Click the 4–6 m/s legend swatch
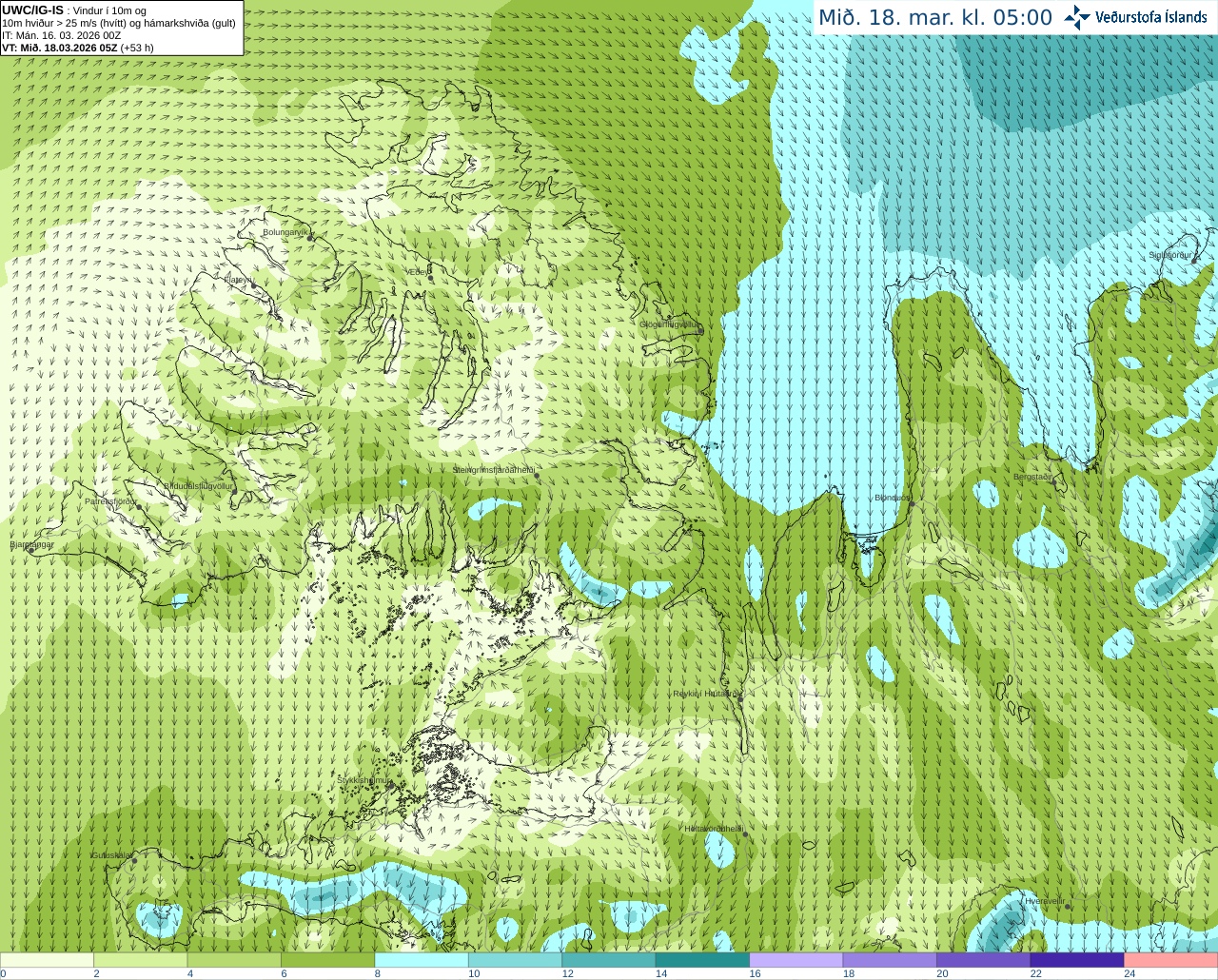Viewport: 1218px width, 980px height. (x=234, y=960)
